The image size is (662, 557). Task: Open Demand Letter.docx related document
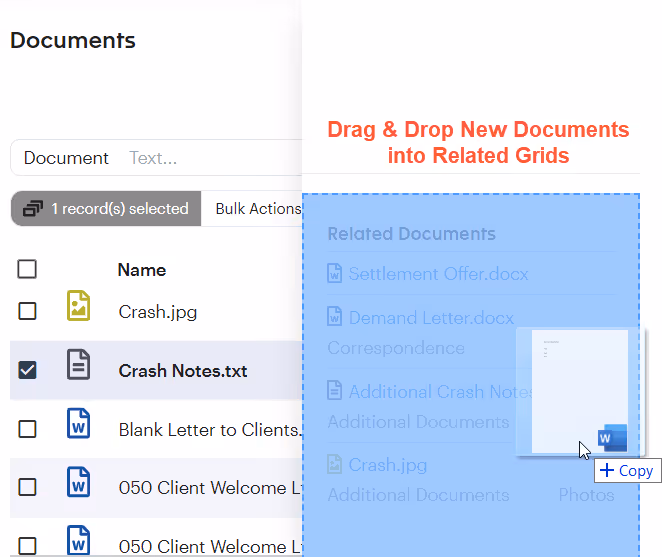(431, 318)
